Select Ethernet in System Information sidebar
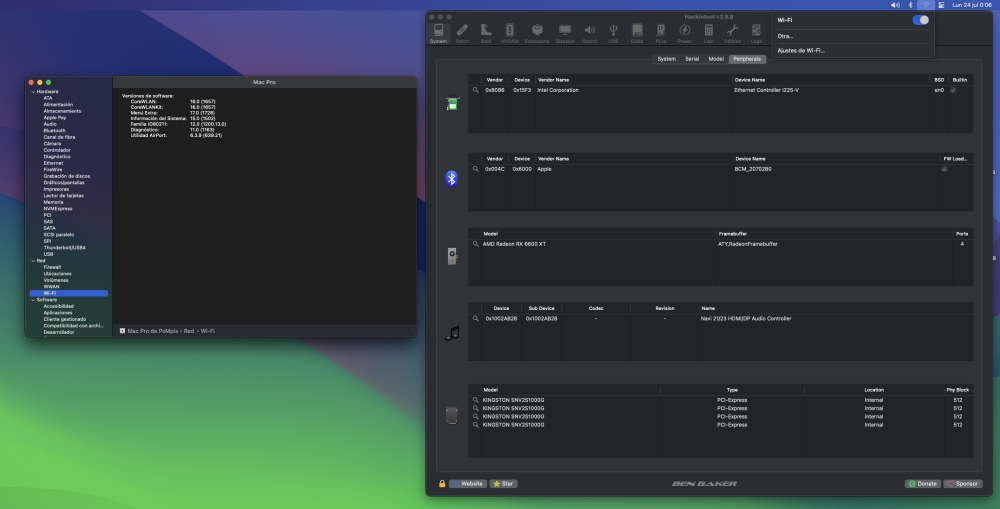The width and height of the screenshot is (1000, 509). click(x=53, y=163)
